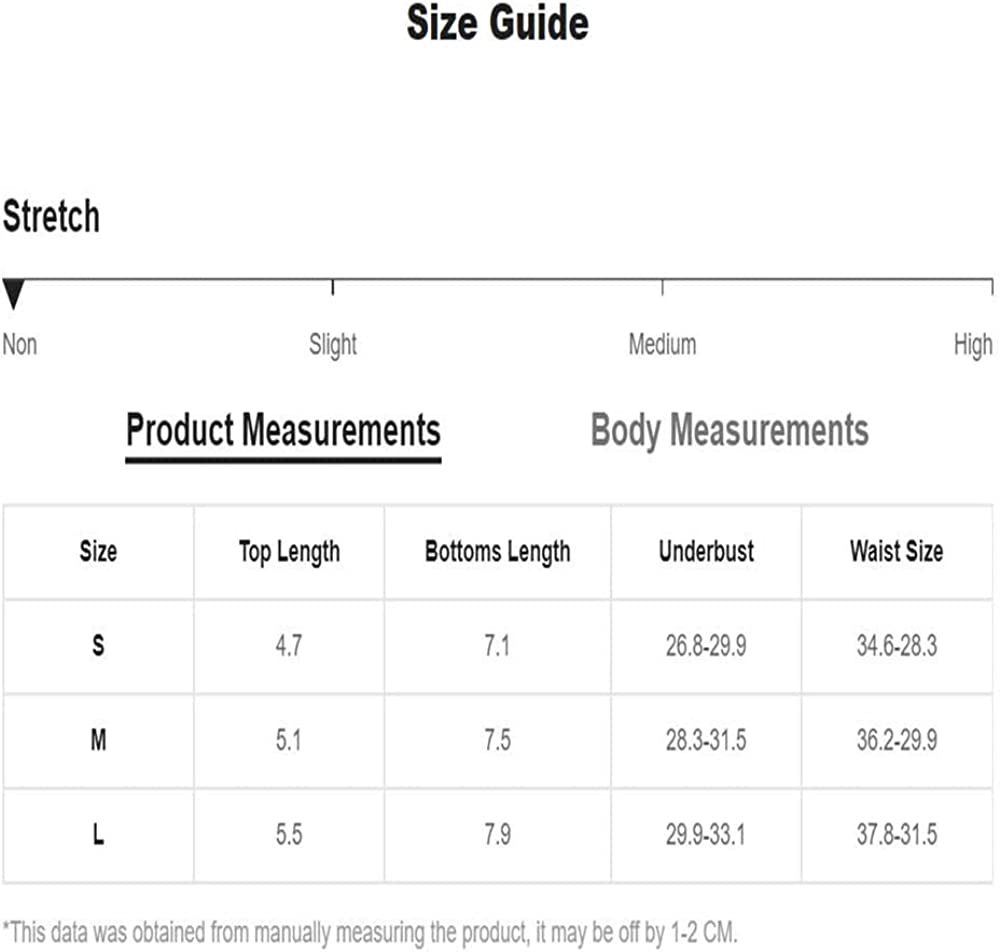Image resolution: width=1000 pixels, height=952 pixels.
Task: Click the Size column header
Action: pyautogui.click(x=98, y=551)
